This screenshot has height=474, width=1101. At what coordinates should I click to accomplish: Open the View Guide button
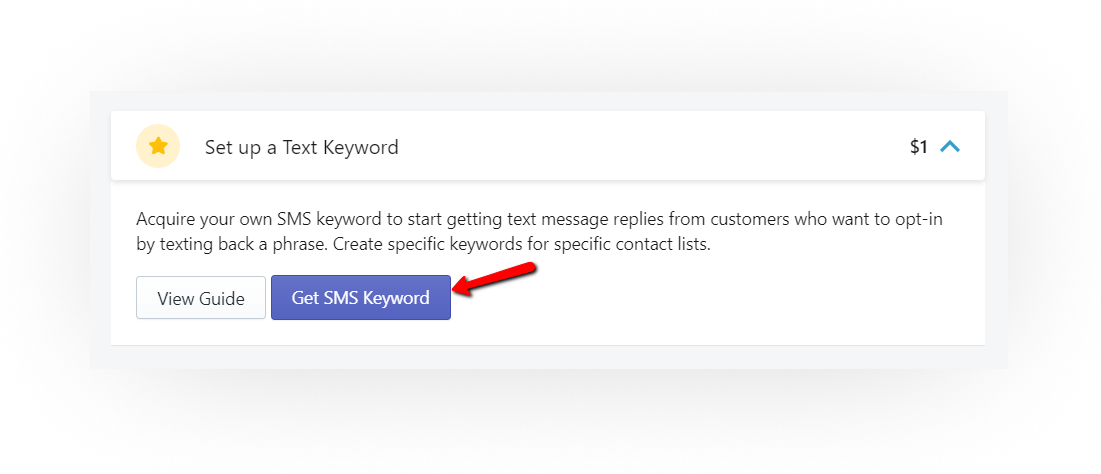(201, 298)
